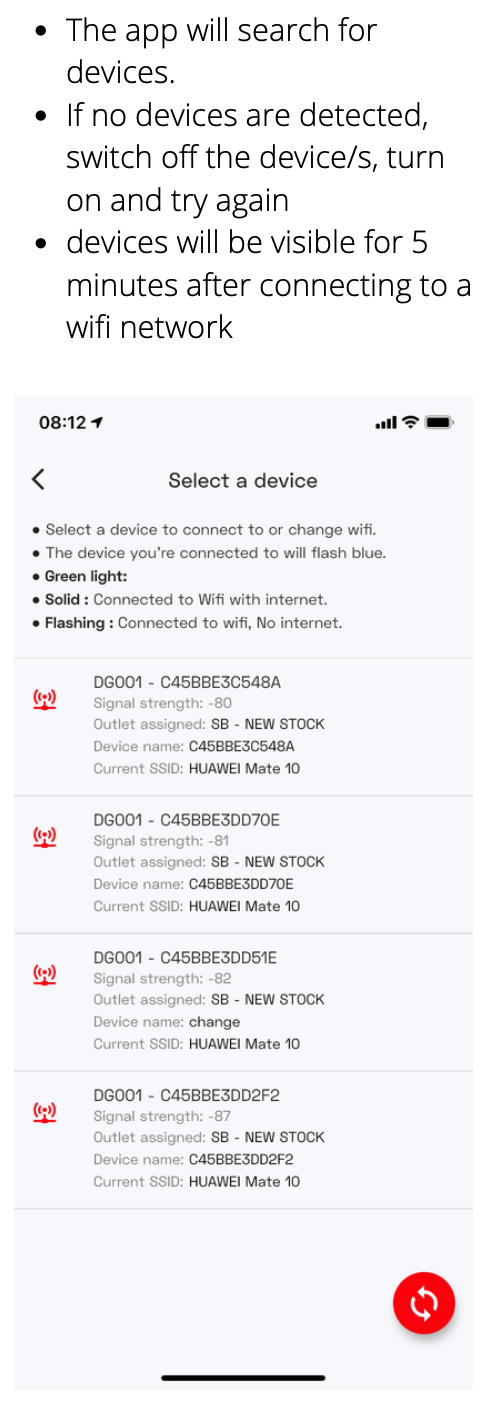Viewport: 498px width, 1416px height.
Task: Click the 08:12 clock in status bar
Action: point(62,423)
